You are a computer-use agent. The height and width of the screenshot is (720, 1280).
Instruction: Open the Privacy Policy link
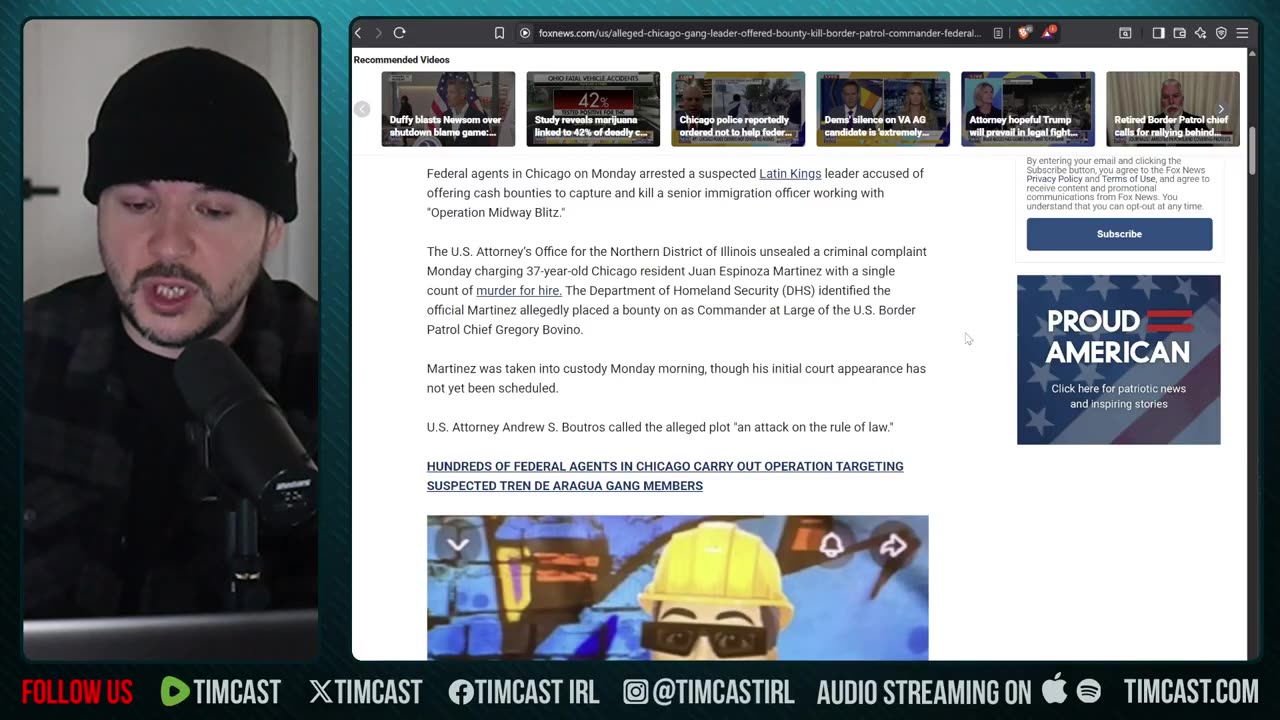pos(1054,179)
